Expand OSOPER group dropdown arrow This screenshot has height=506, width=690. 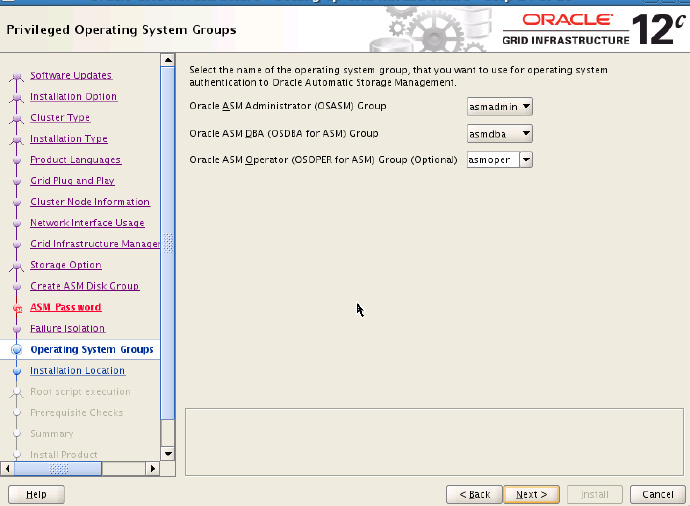click(x=526, y=160)
